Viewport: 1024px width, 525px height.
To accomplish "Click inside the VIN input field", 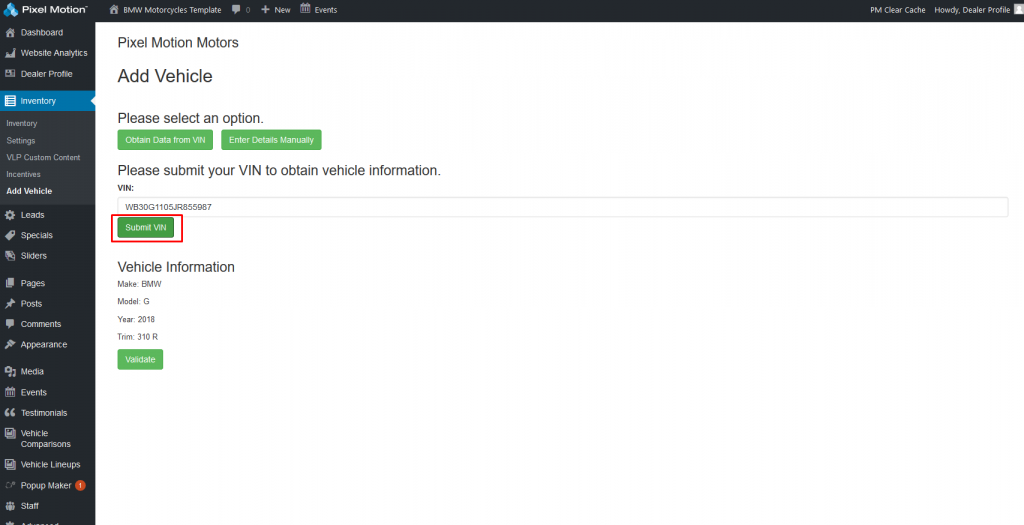I will (563, 207).
